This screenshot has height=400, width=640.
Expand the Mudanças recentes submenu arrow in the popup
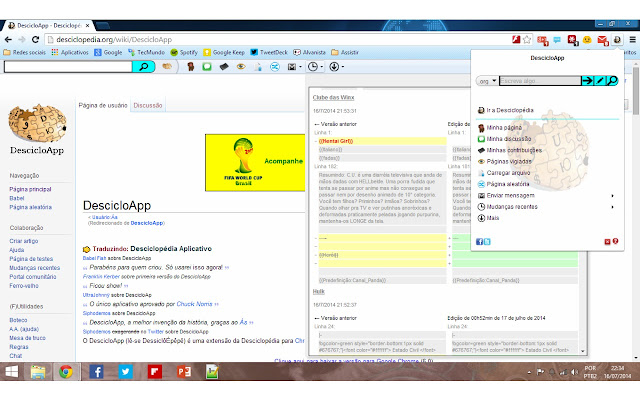tap(612, 207)
